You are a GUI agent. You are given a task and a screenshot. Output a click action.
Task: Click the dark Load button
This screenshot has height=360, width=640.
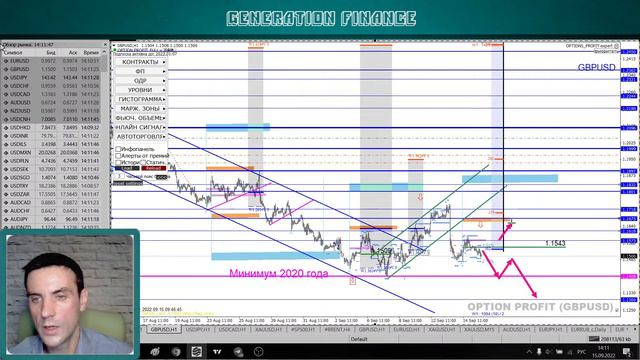[x=127, y=168]
